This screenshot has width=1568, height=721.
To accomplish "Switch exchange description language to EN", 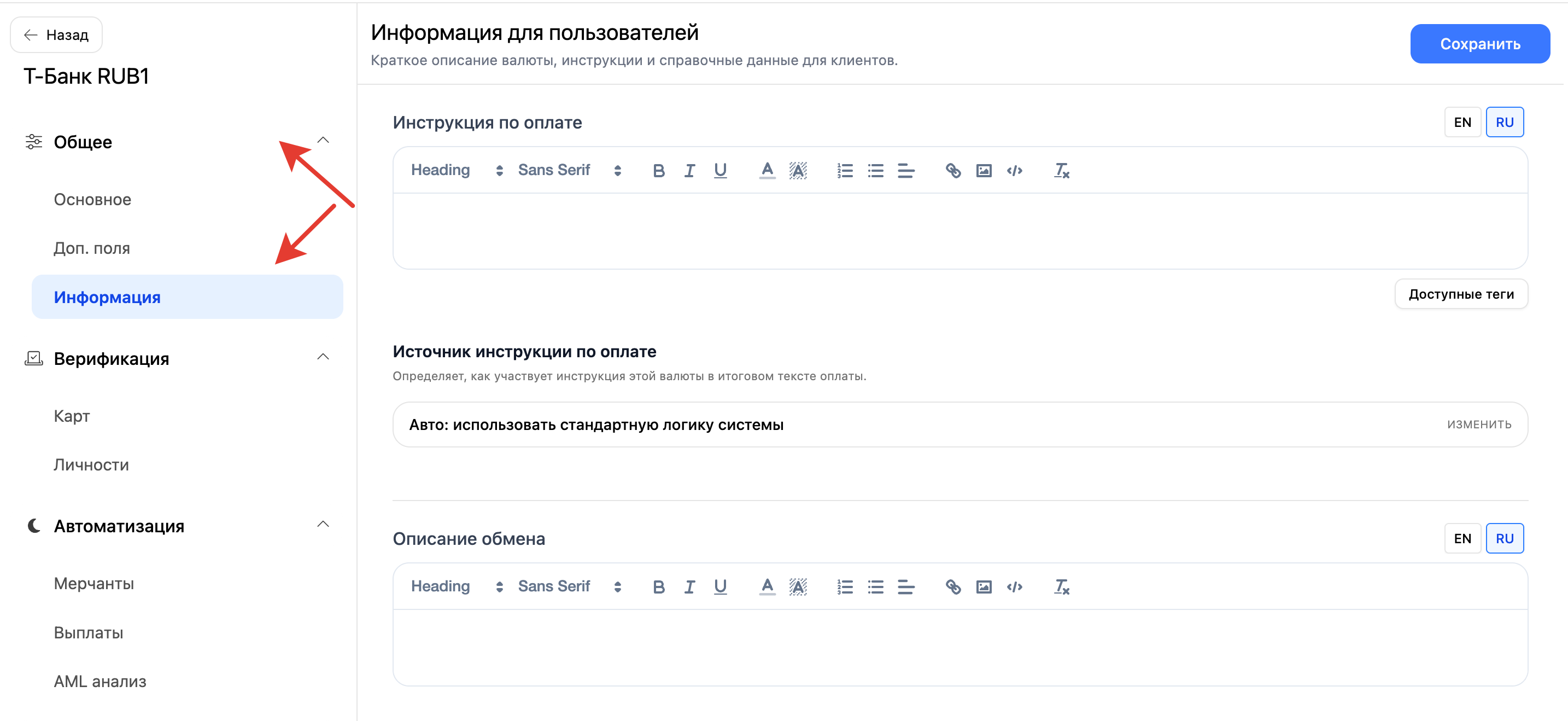I will (1462, 538).
